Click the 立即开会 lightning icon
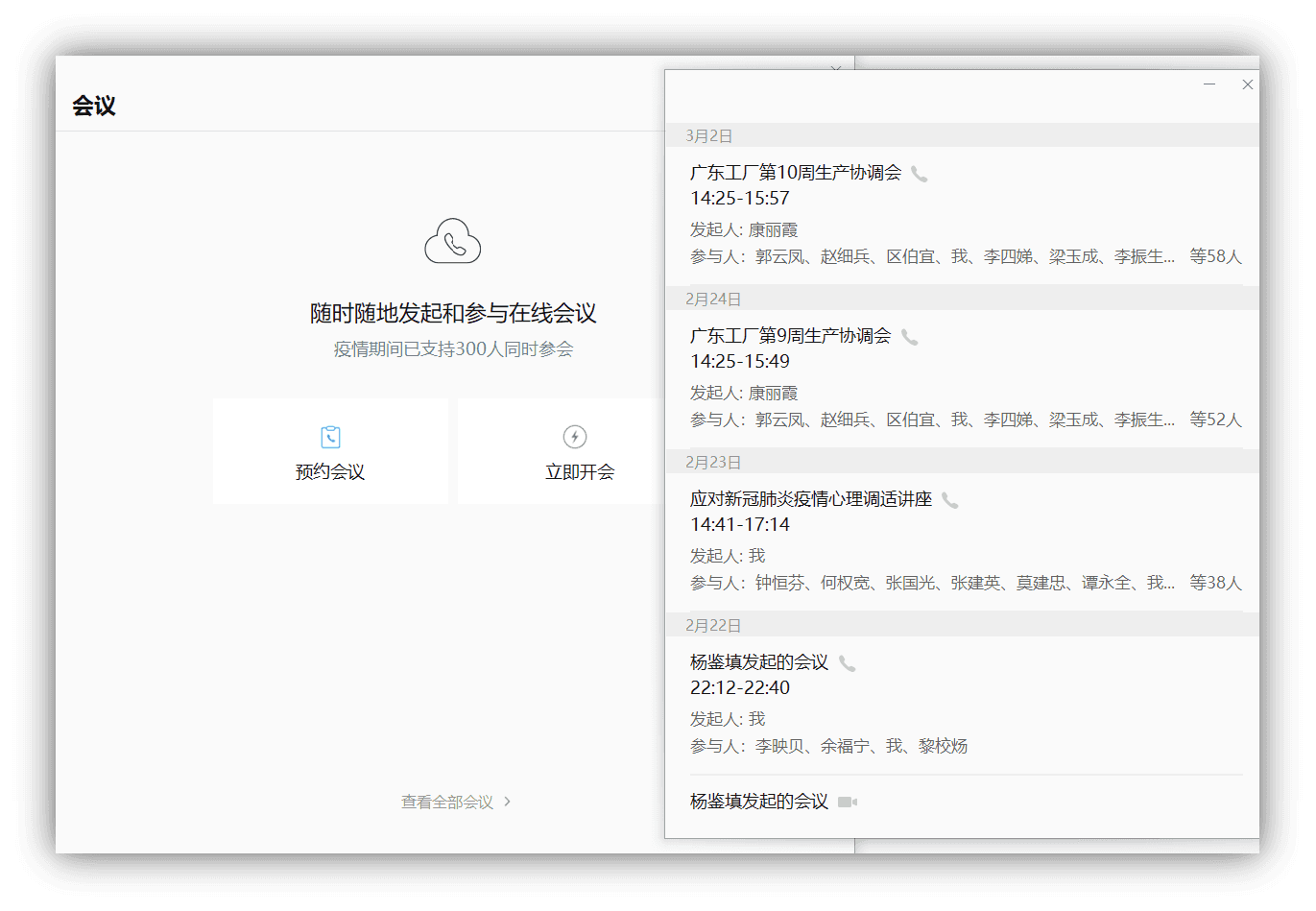The width and height of the screenshot is (1316, 911). click(x=574, y=437)
